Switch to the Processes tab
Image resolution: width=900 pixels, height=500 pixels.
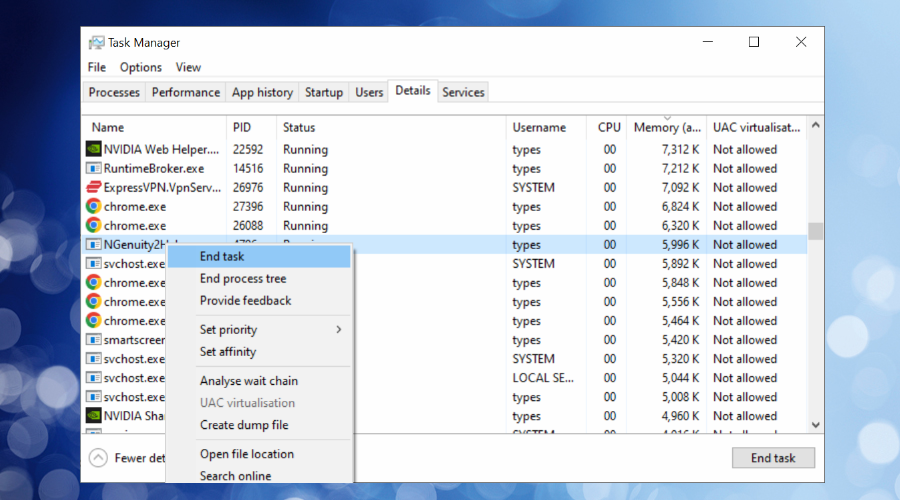click(x=114, y=92)
